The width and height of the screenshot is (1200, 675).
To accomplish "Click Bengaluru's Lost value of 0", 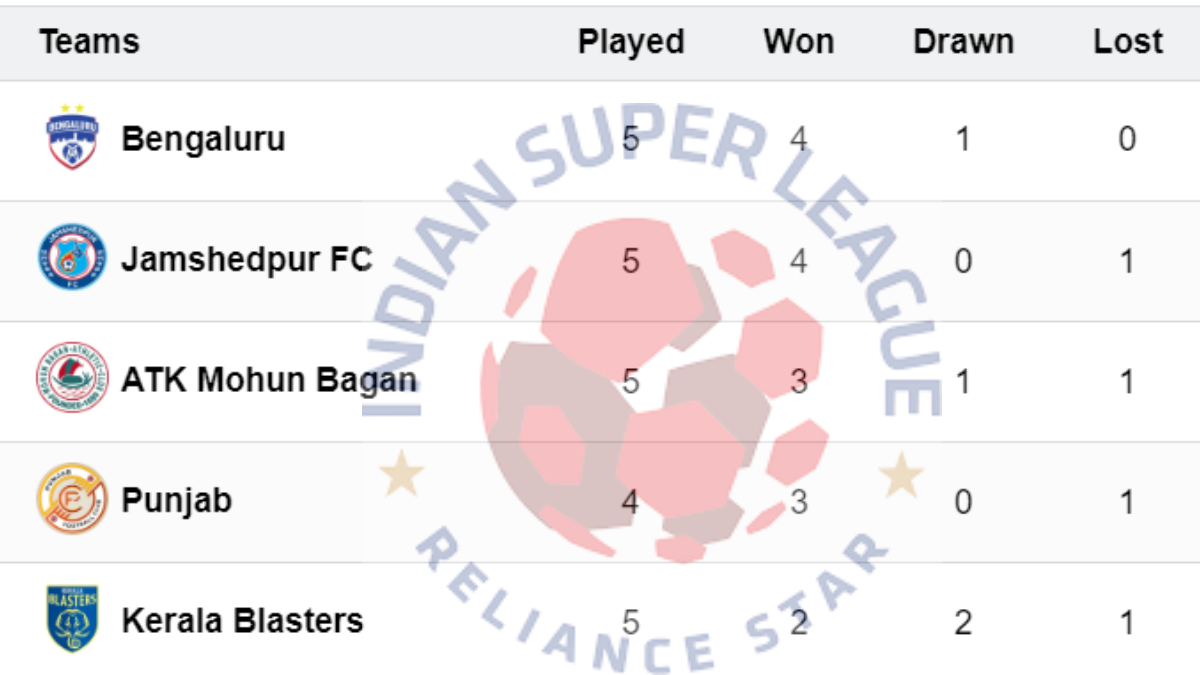I will pyautogui.click(x=1127, y=139).
